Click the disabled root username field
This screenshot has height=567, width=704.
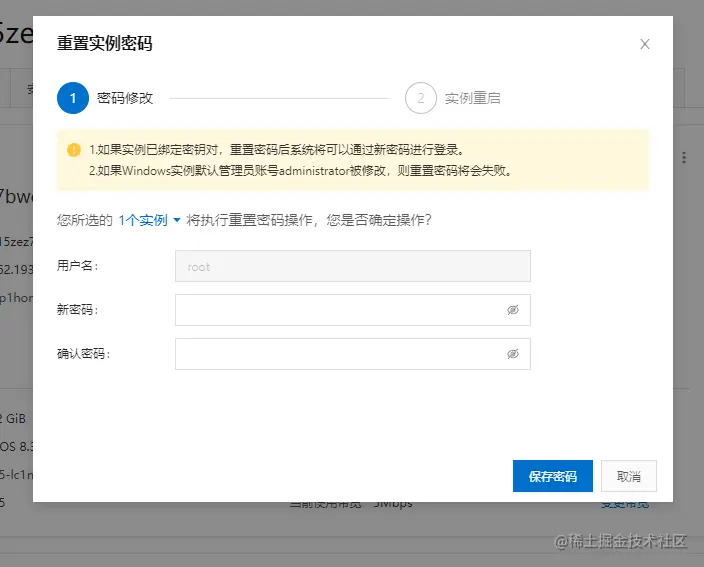tap(352, 266)
